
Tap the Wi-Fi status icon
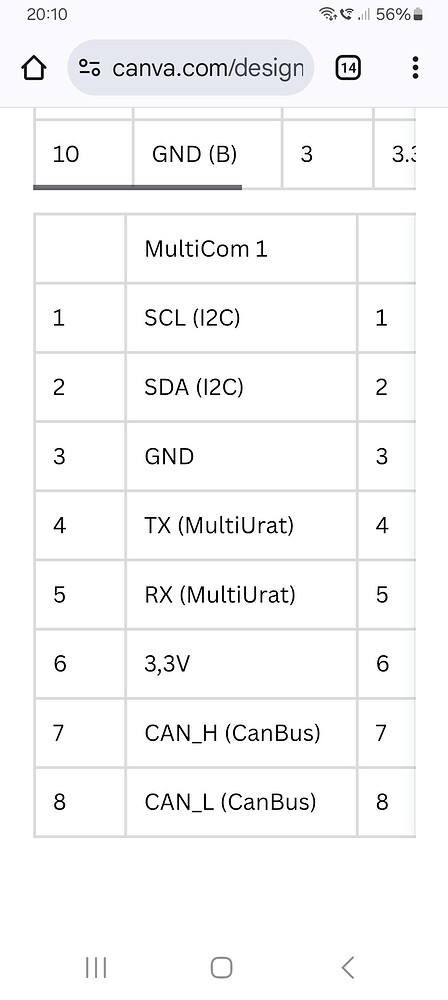point(328,14)
